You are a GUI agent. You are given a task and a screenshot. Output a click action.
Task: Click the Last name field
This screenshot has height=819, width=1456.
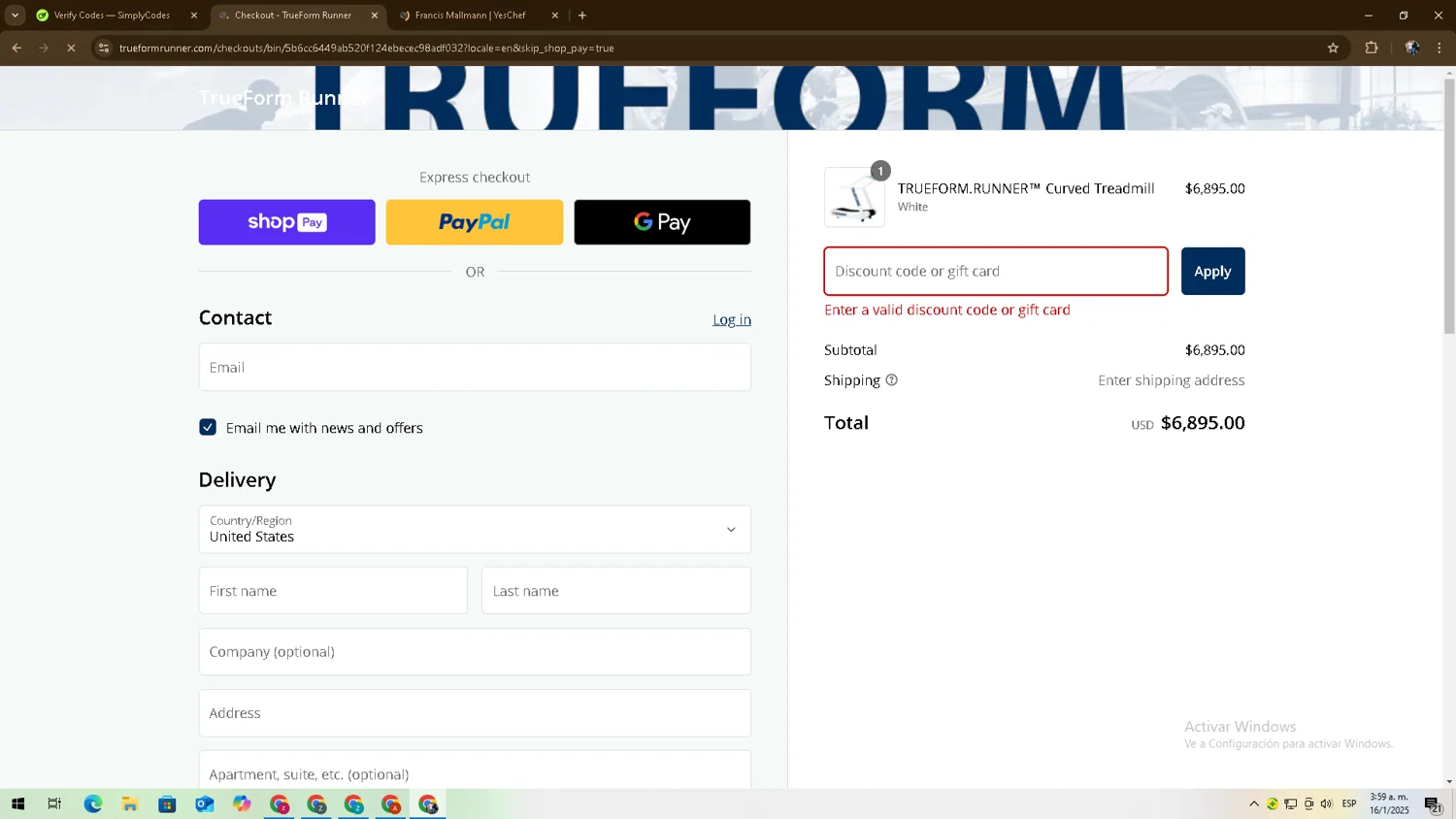[616, 590]
